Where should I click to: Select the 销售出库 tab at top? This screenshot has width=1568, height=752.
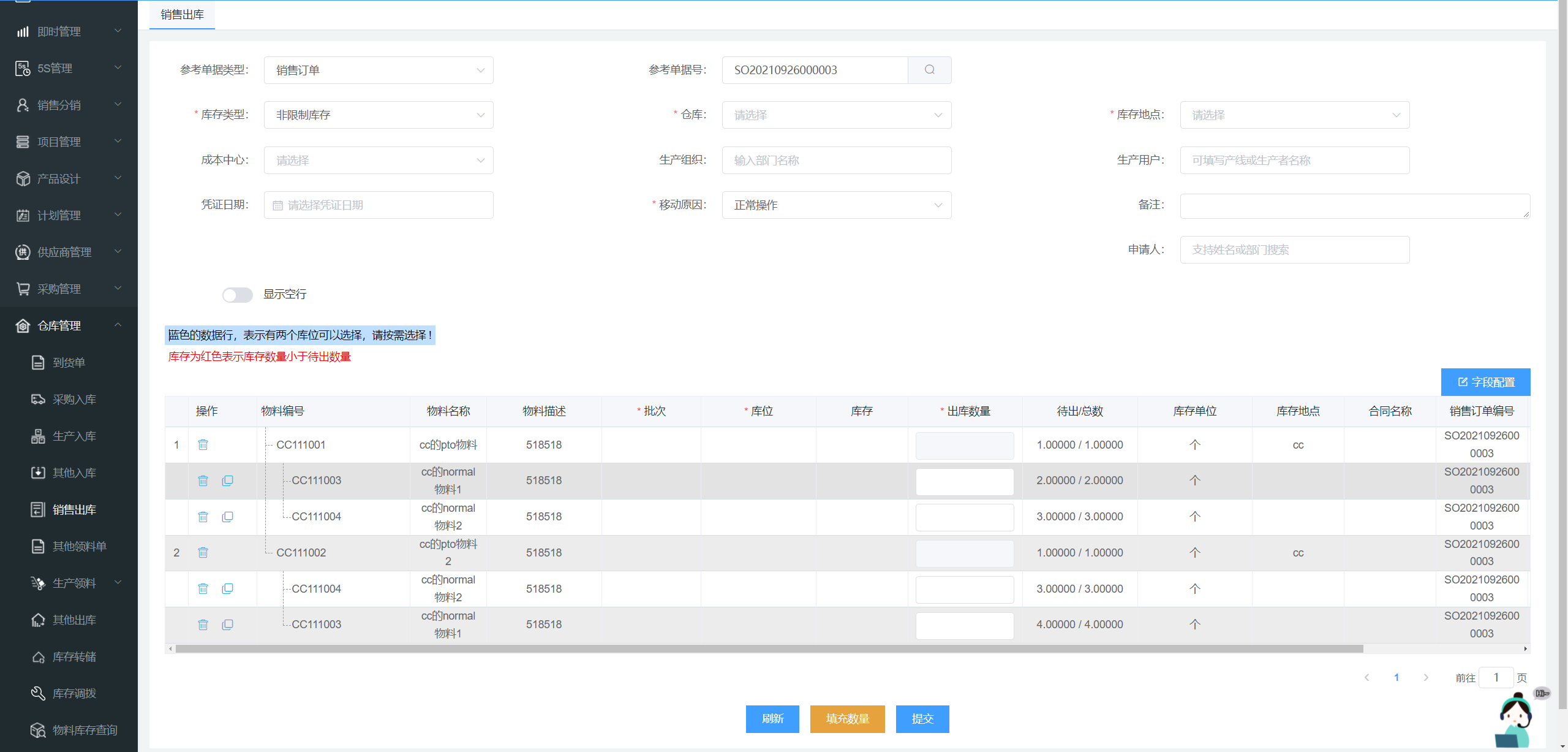(182, 15)
